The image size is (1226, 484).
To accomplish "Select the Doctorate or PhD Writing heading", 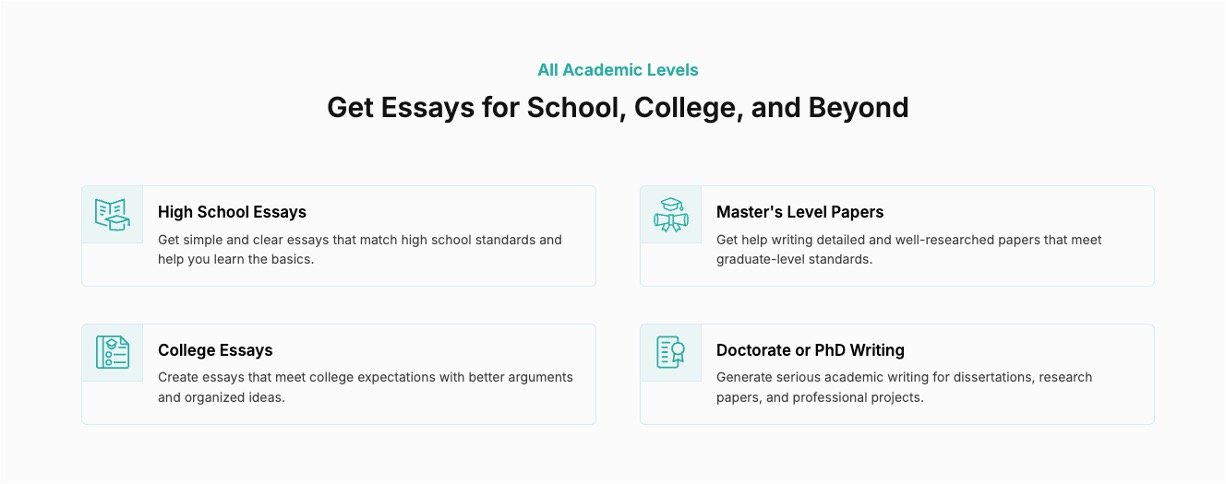I will click(x=810, y=350).
